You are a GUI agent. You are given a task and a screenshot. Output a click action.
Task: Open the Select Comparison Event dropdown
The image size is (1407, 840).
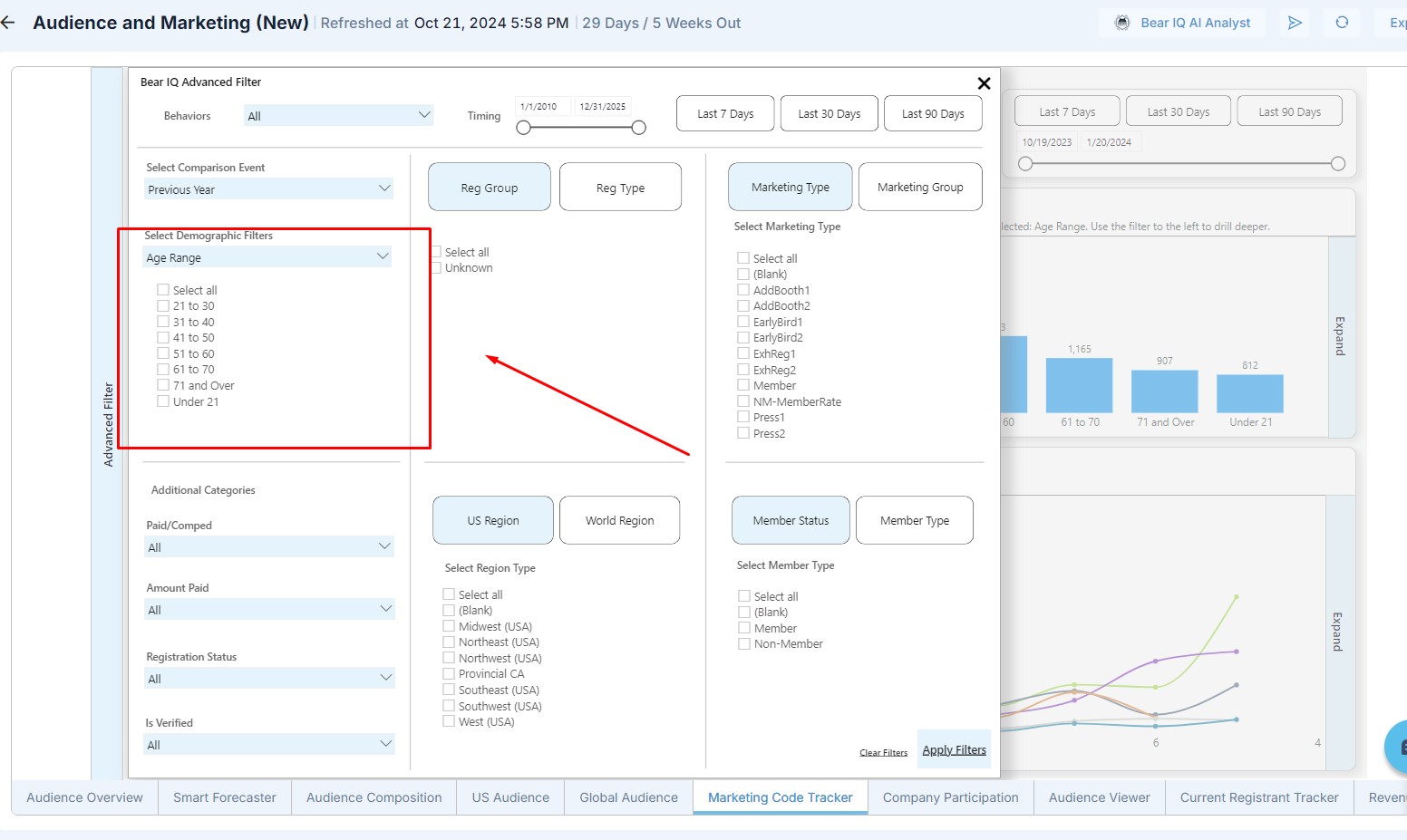[x=269, y=188]
